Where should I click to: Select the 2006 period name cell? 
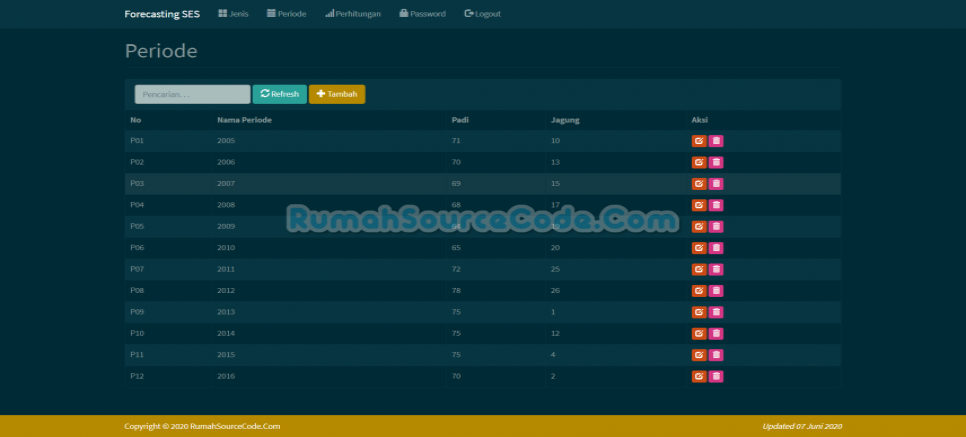(x=329, y=163)
